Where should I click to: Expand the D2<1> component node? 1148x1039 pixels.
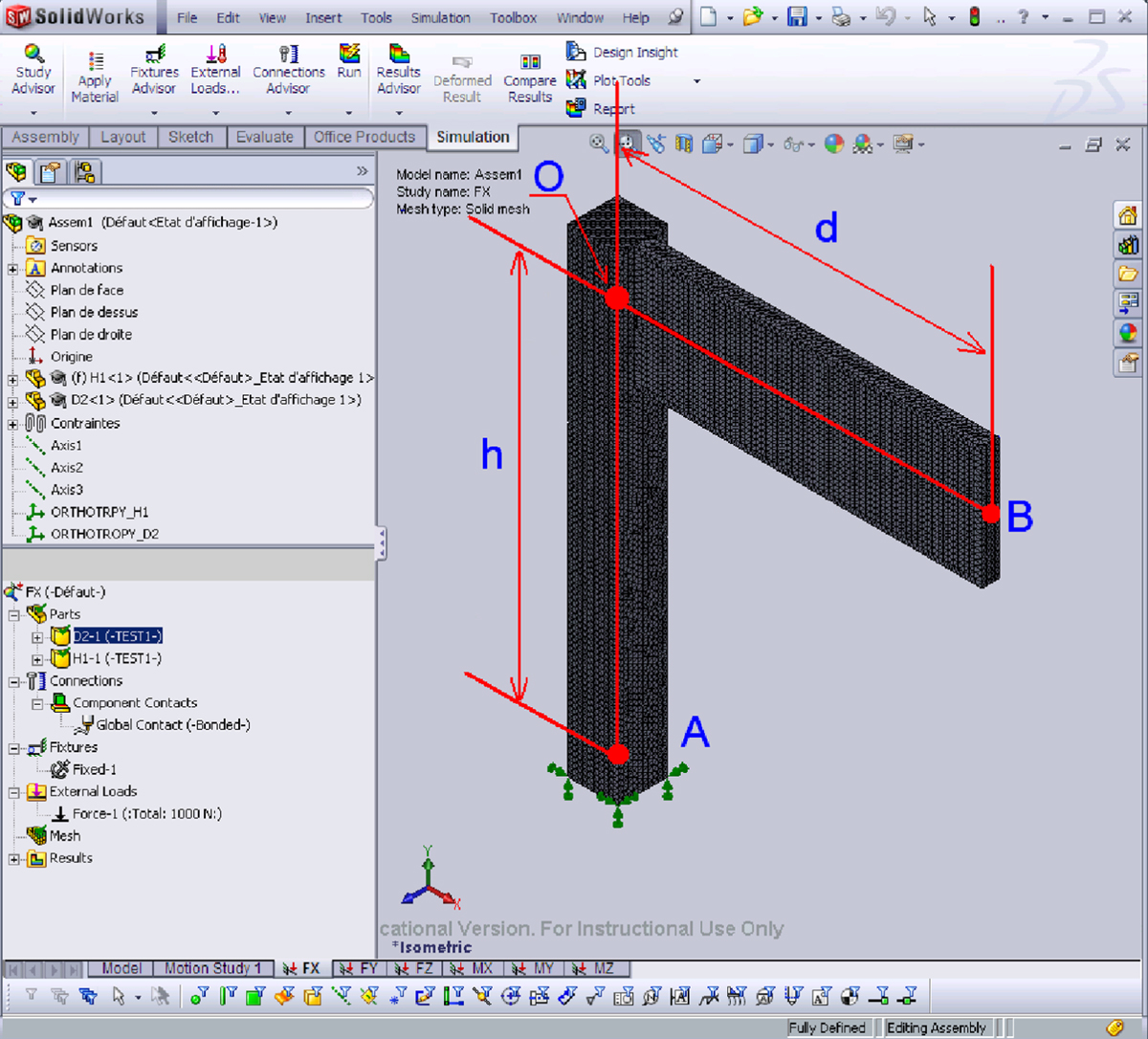click(12, 401)
